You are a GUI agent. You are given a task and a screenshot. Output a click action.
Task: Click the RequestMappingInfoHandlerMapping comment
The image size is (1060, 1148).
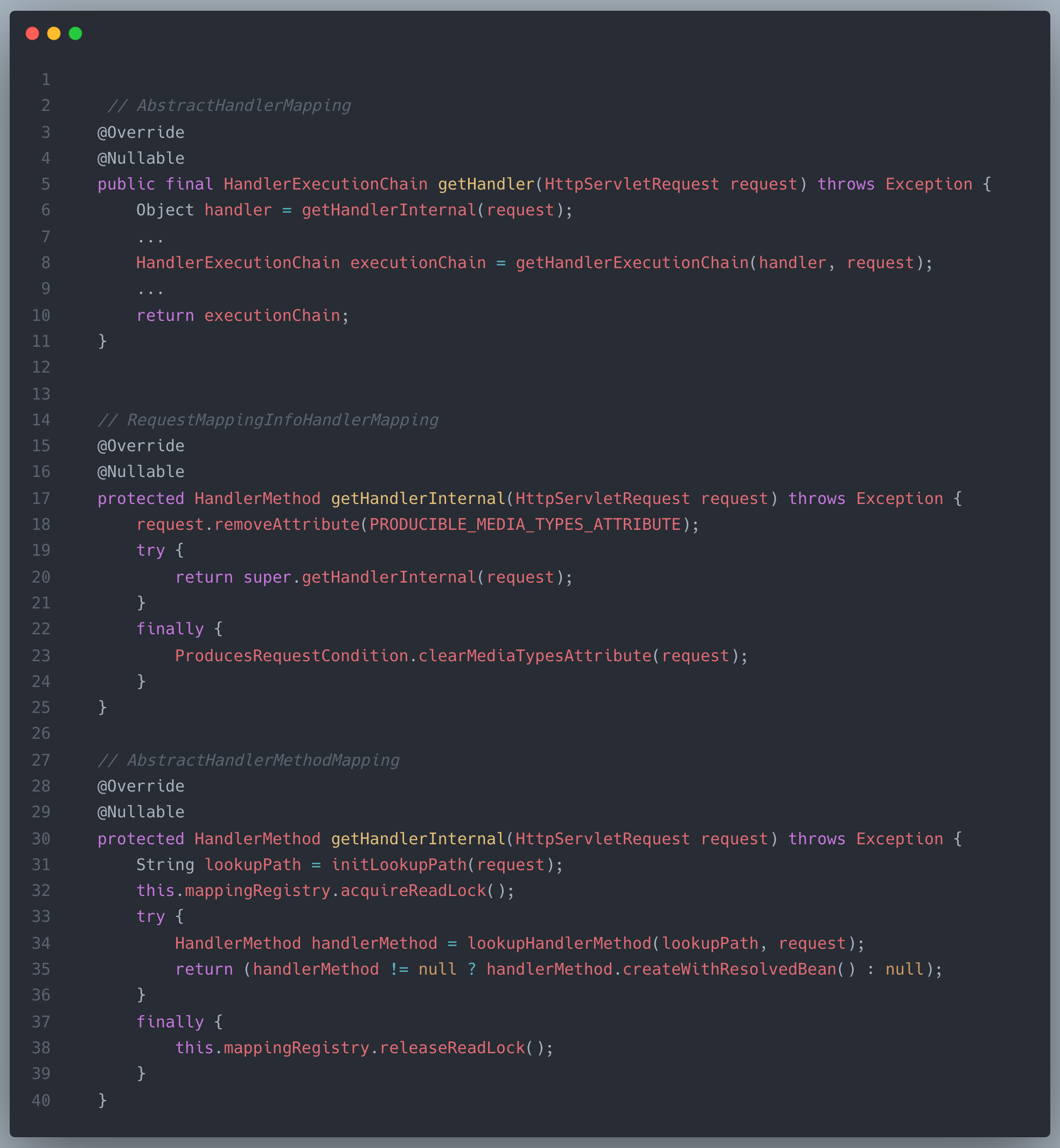267,420
